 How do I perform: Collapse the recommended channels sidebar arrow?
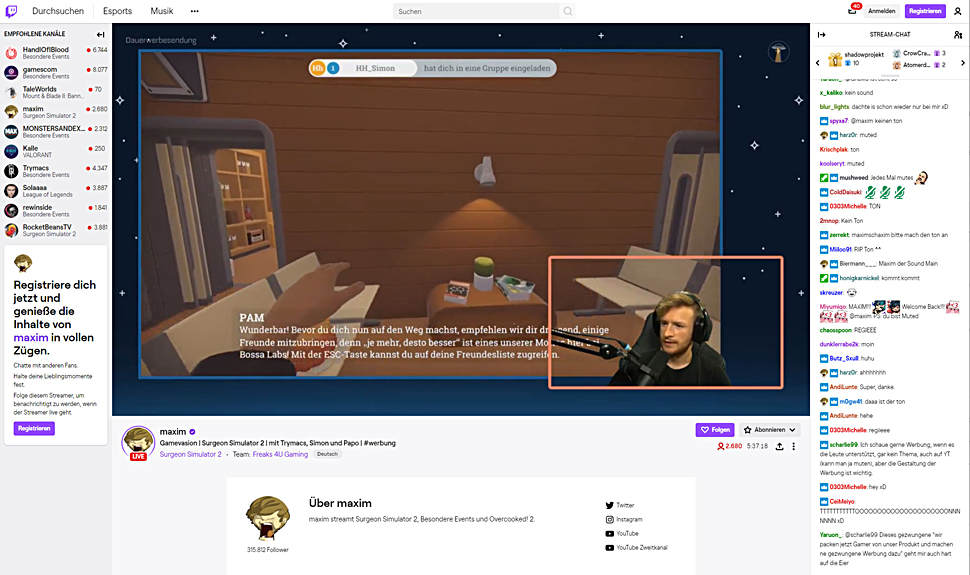[x=100, y=35]
